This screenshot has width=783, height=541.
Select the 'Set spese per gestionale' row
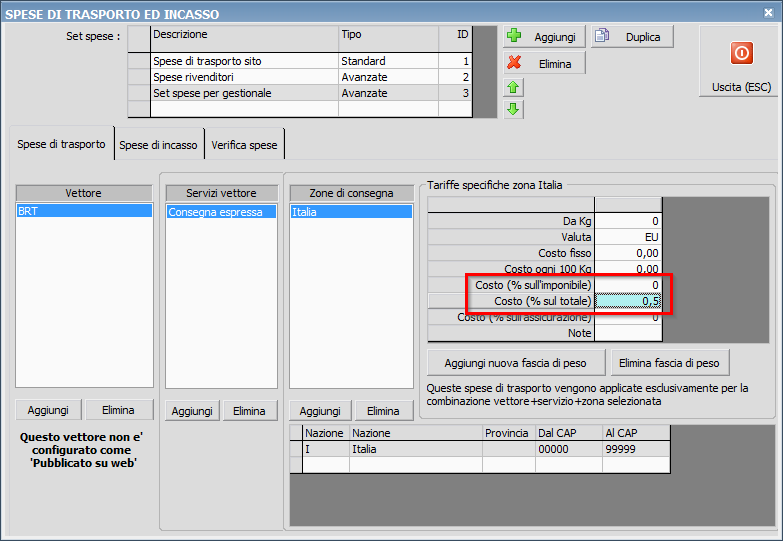(300, 93)
